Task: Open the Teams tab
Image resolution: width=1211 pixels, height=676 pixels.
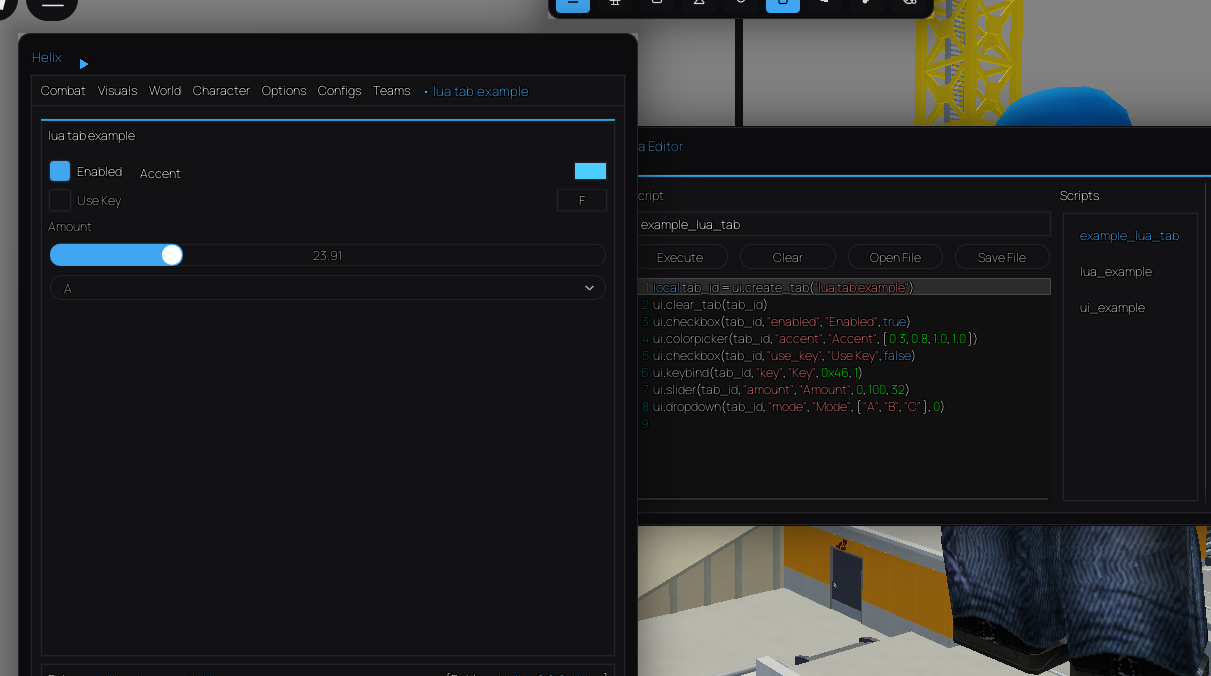Action: point(391,91)
